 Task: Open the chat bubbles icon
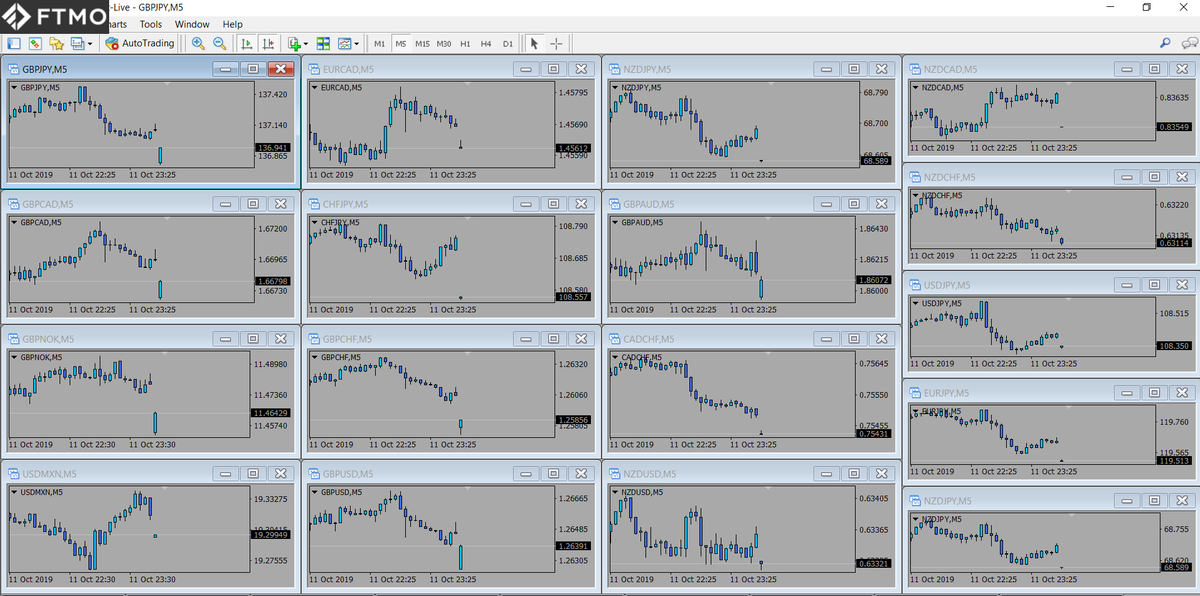coord(1188,43)
